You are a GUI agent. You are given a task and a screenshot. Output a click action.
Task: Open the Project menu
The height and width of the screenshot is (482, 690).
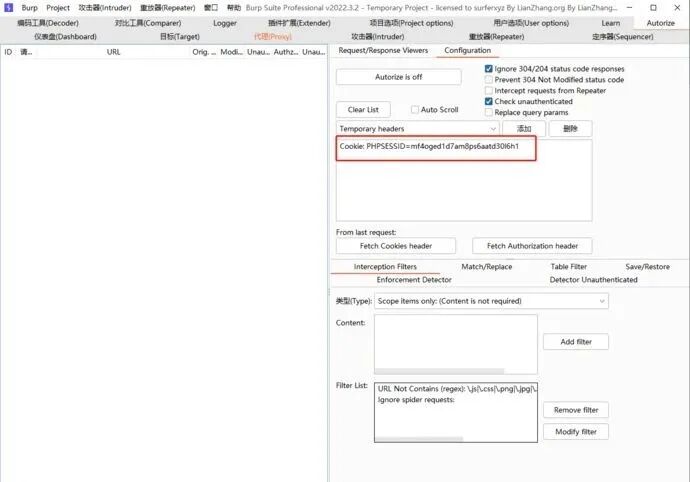58,8
